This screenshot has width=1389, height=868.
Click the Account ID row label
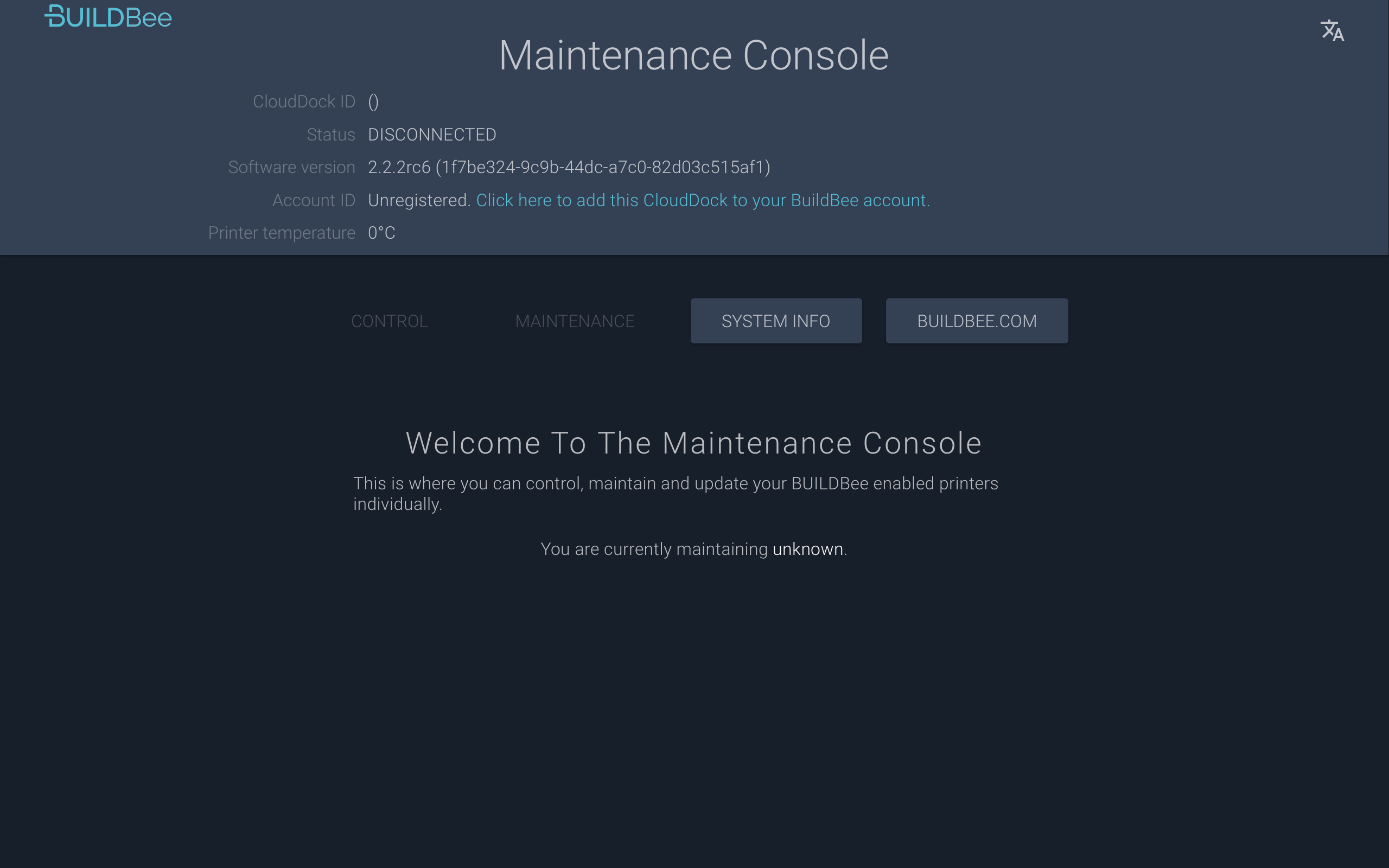point(314,200)
